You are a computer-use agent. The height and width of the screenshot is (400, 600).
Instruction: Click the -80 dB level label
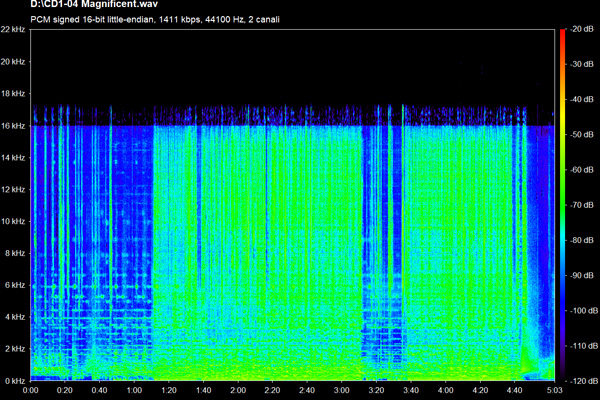coord(582,240)
